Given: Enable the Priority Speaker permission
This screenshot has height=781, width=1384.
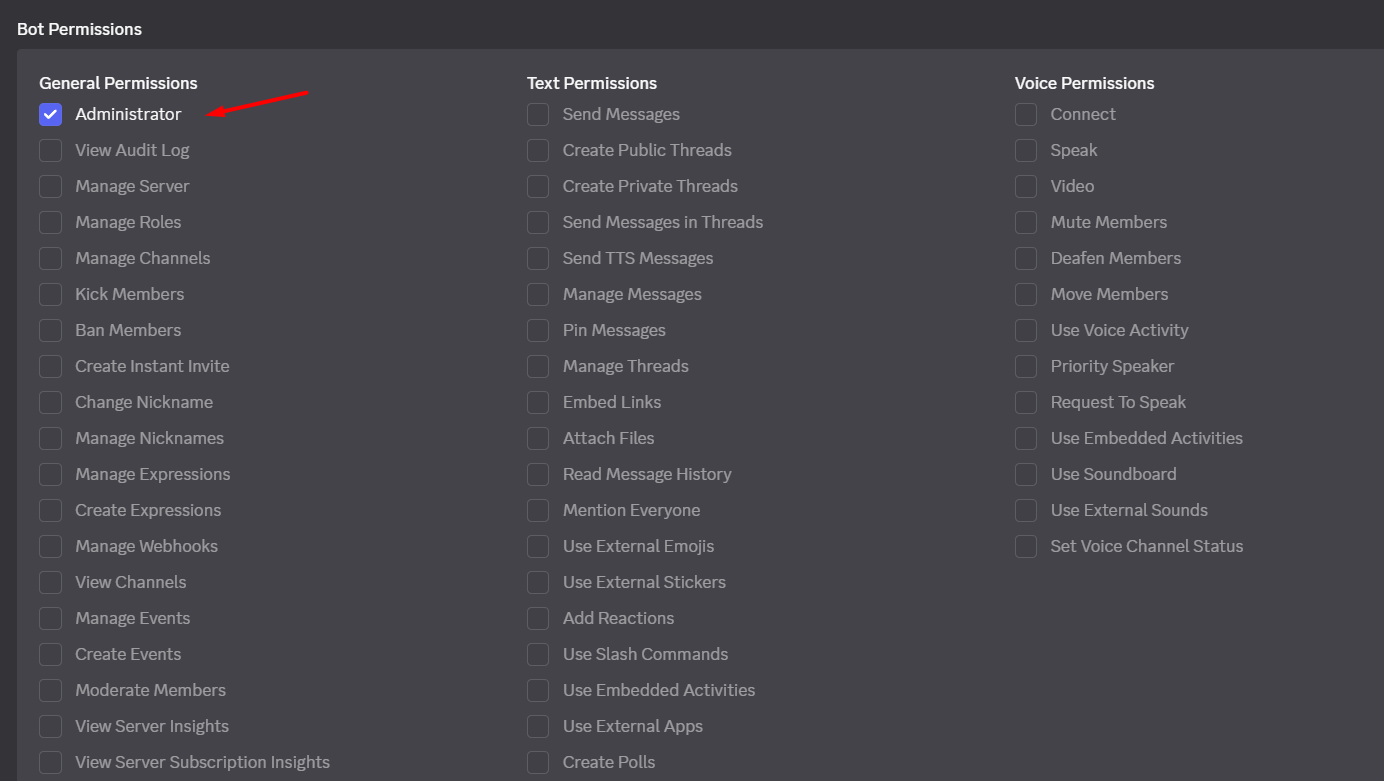Looking at the screenshot, I should (x=1026, y=366).
